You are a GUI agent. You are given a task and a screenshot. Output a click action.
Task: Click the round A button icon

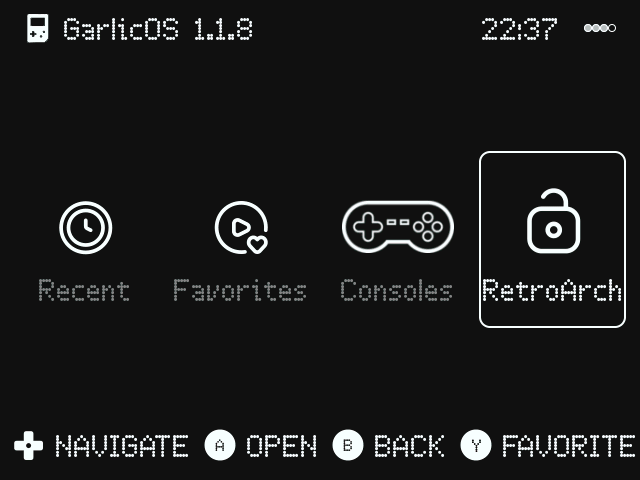pos(220,445)
